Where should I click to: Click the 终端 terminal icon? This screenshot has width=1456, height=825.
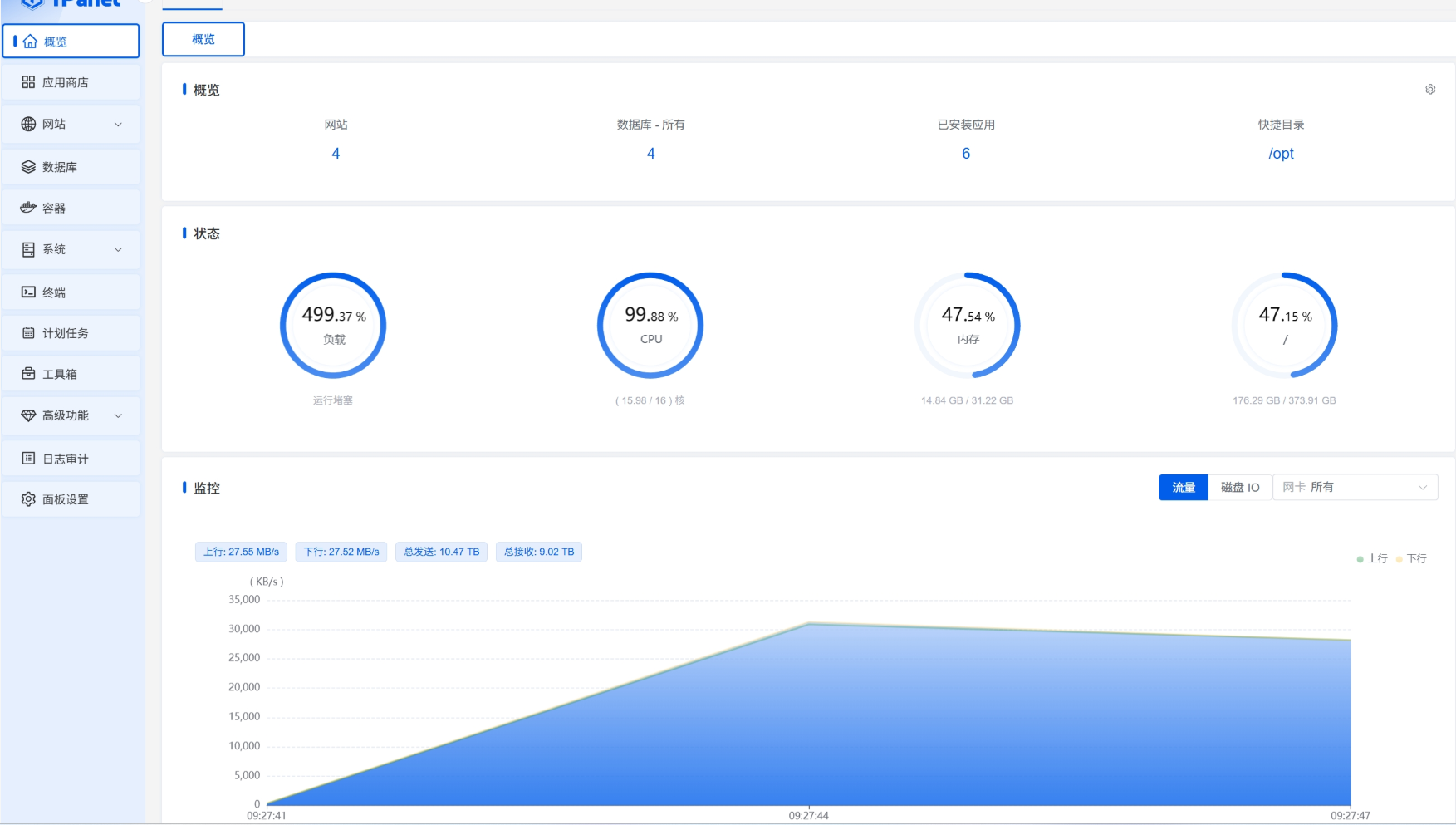(x=28, y=292)
